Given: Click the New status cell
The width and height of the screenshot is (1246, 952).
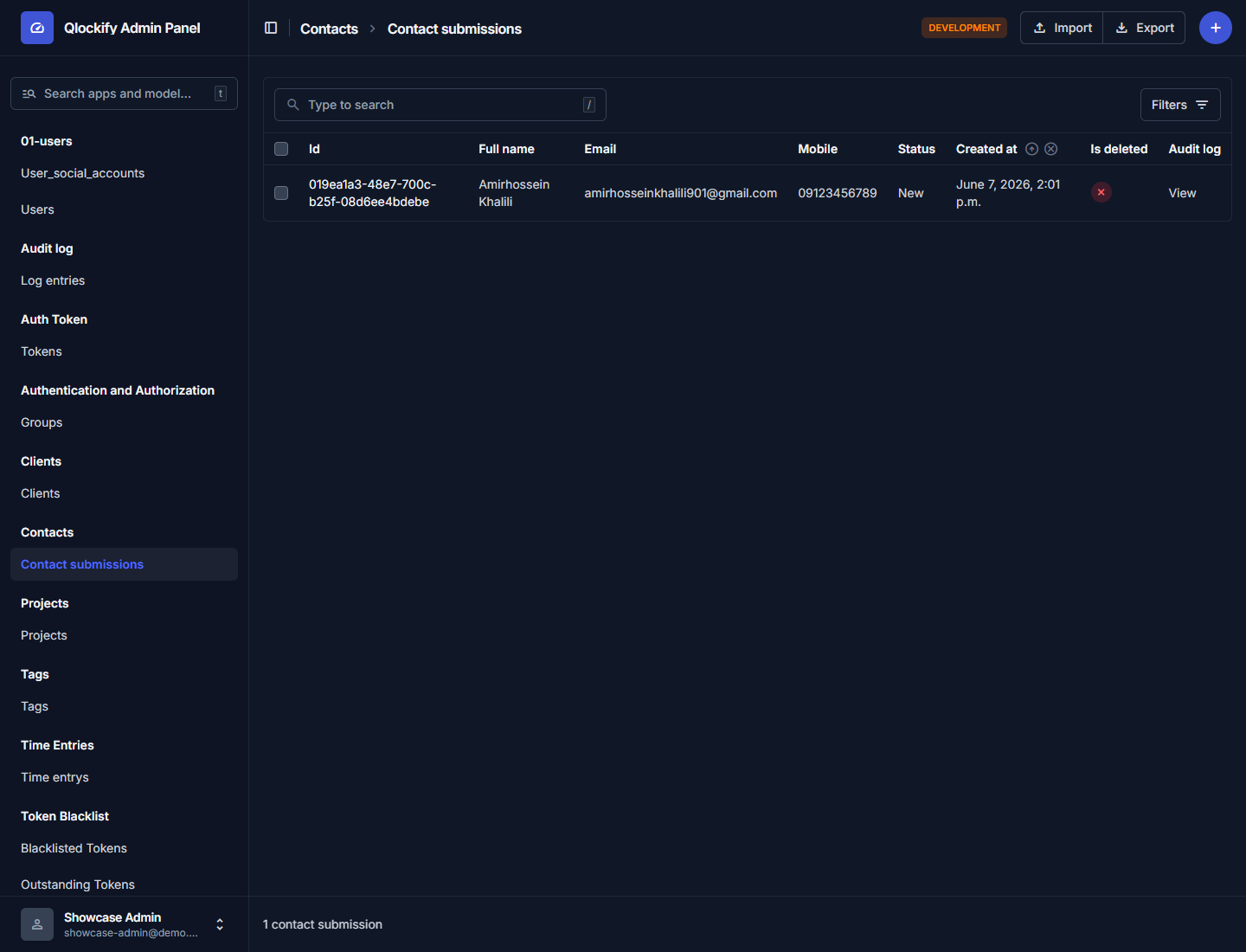Looking at the screenshot, I should click(x=910, y=193).
